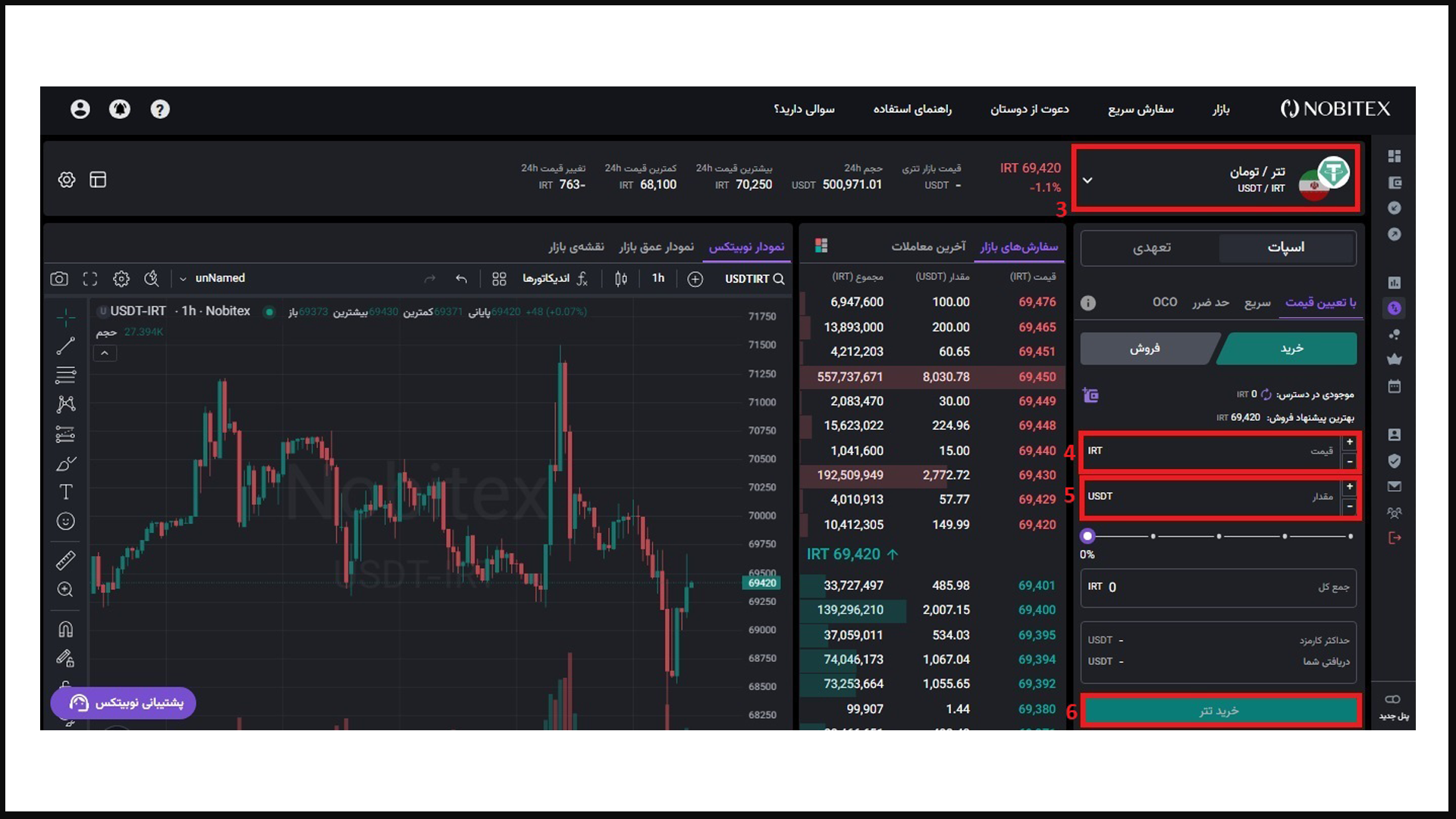Open the order info icon
This screenshot has width=1456, height=819.
(1088, 303)
